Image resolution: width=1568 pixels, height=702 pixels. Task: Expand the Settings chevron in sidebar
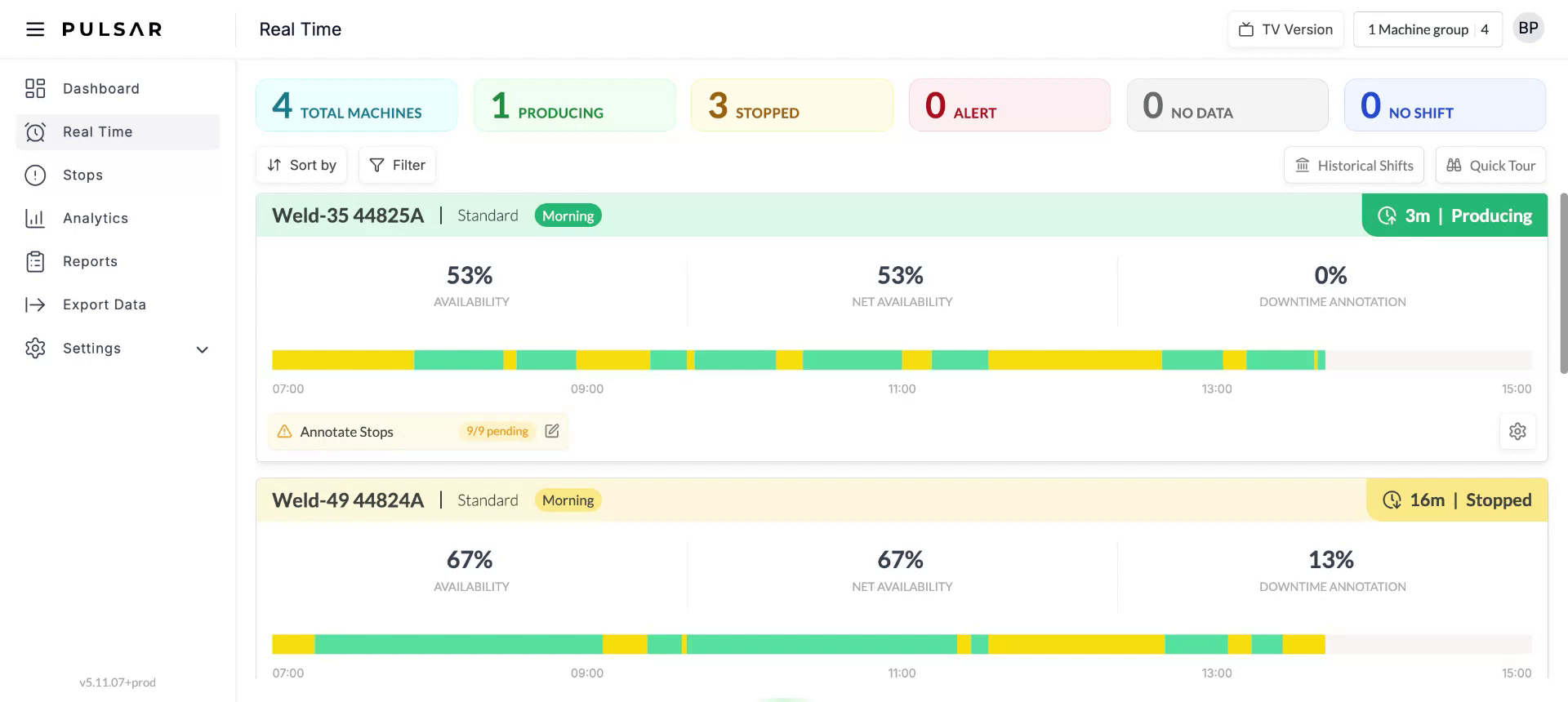(x=202, y=349)
